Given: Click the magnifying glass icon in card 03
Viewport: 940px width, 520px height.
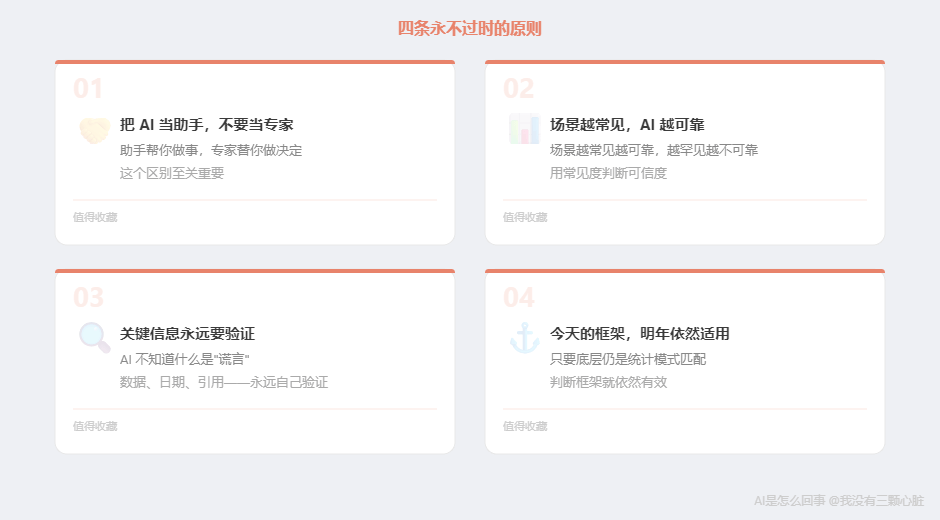Looking at the screenshot, I should [x=94, y=338].
